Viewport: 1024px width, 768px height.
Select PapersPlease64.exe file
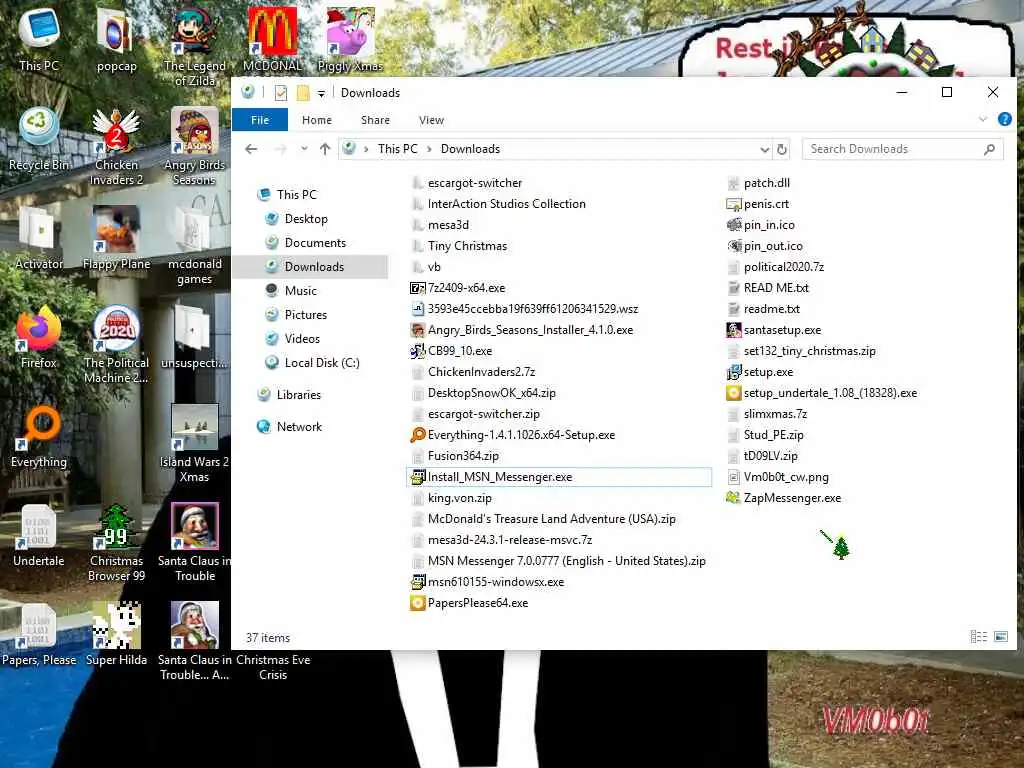(477, 603)
